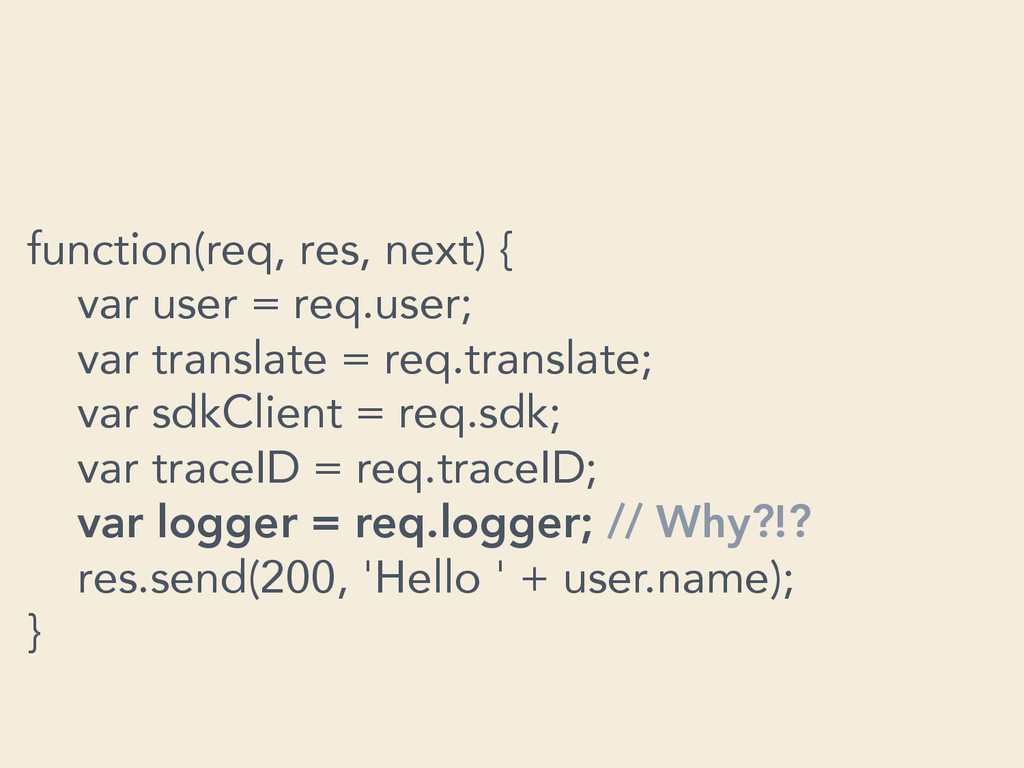Click 'req.sdk;' expression
This screenshot has width=1024, height=768.
click(479, 415)
